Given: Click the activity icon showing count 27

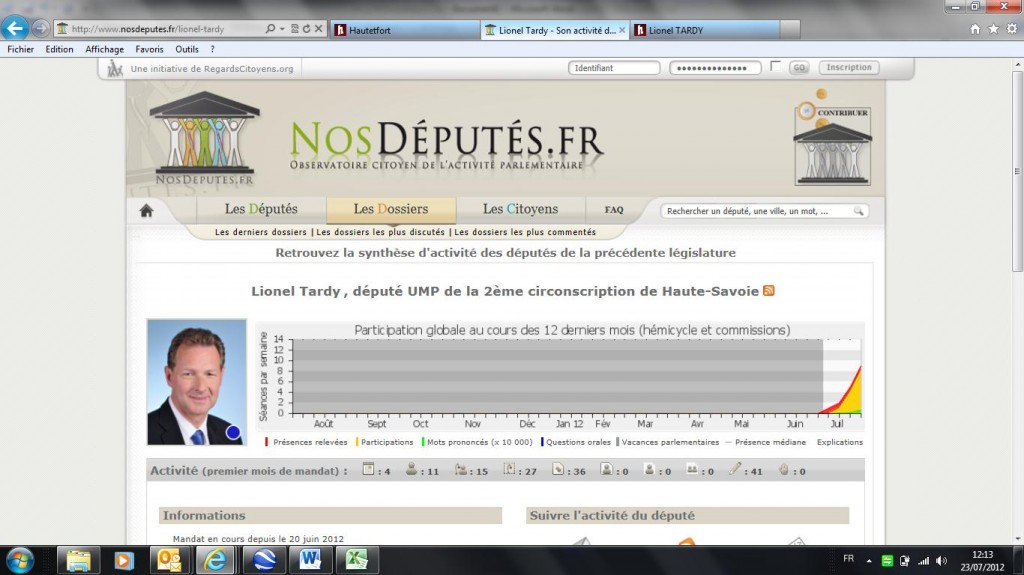Looking at the screenshot, I should 509,469.
